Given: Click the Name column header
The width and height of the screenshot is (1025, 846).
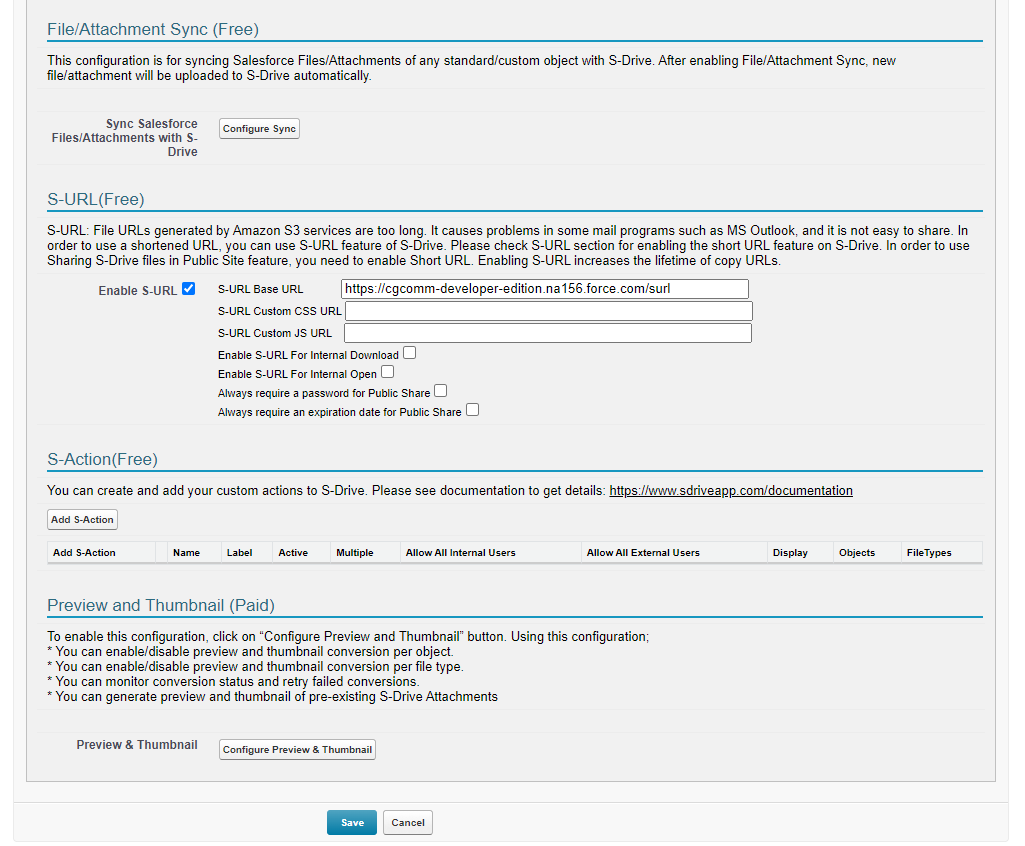Looking at the screenshot, I should [186, 553].
